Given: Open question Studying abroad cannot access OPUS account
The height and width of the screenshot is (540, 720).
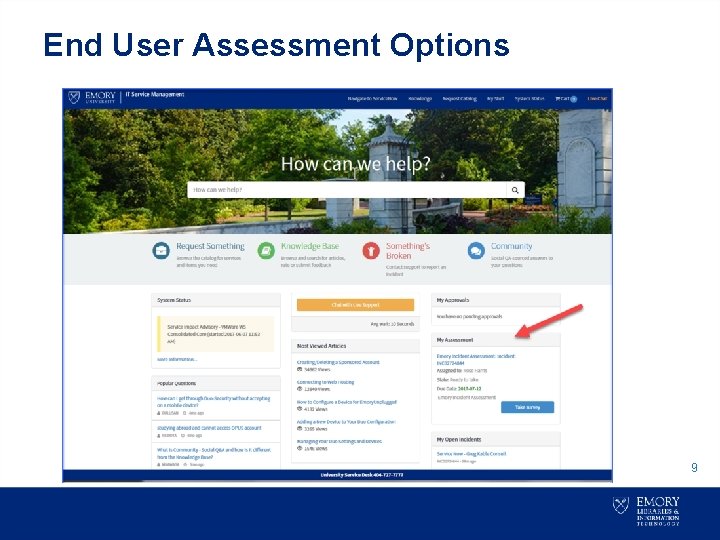Looking at the screenshot, I should [209, 428].
